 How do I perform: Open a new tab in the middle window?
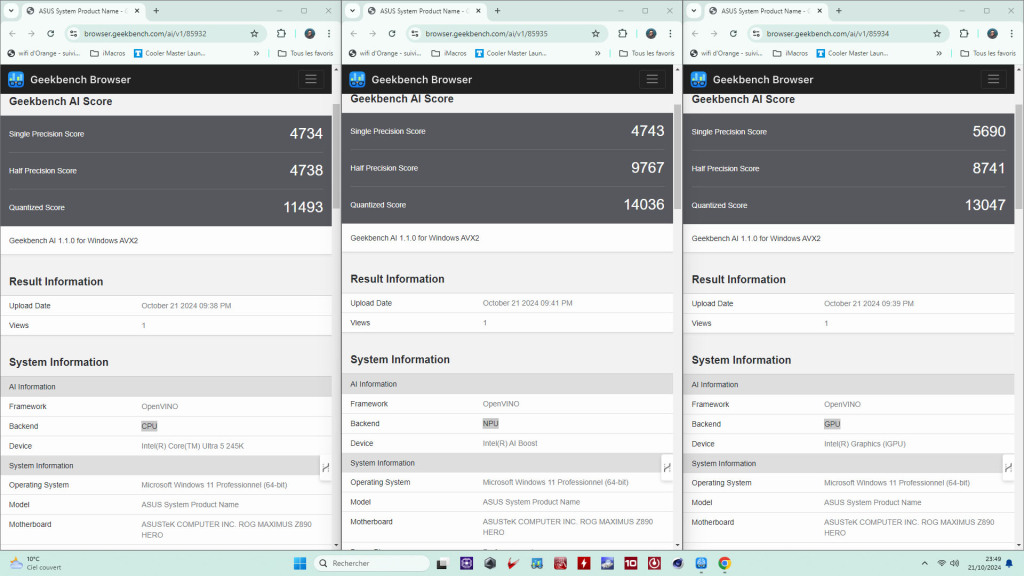(498, 10)
